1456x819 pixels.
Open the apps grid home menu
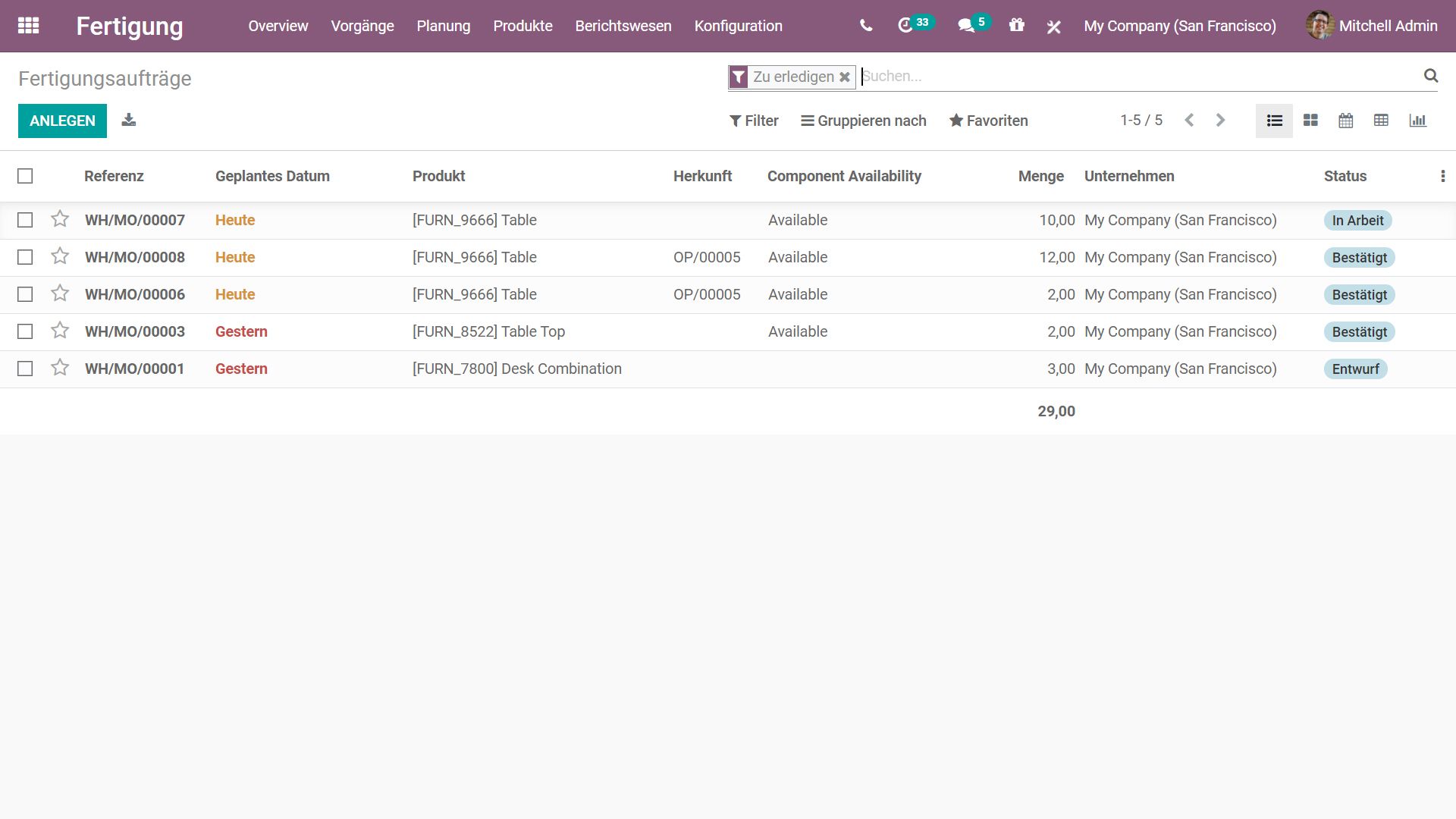(x=28, y=26)
